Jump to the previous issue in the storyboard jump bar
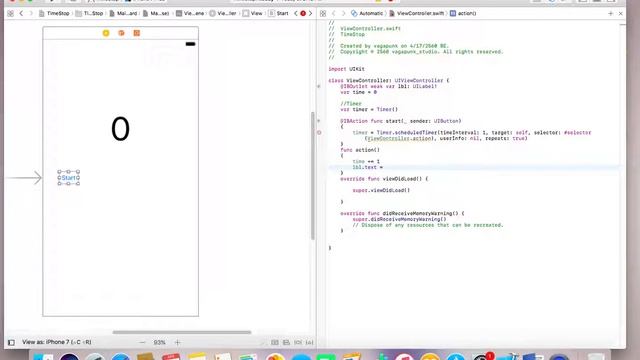Viewport: 640px width, 360px height. click(x=296, y=13)
